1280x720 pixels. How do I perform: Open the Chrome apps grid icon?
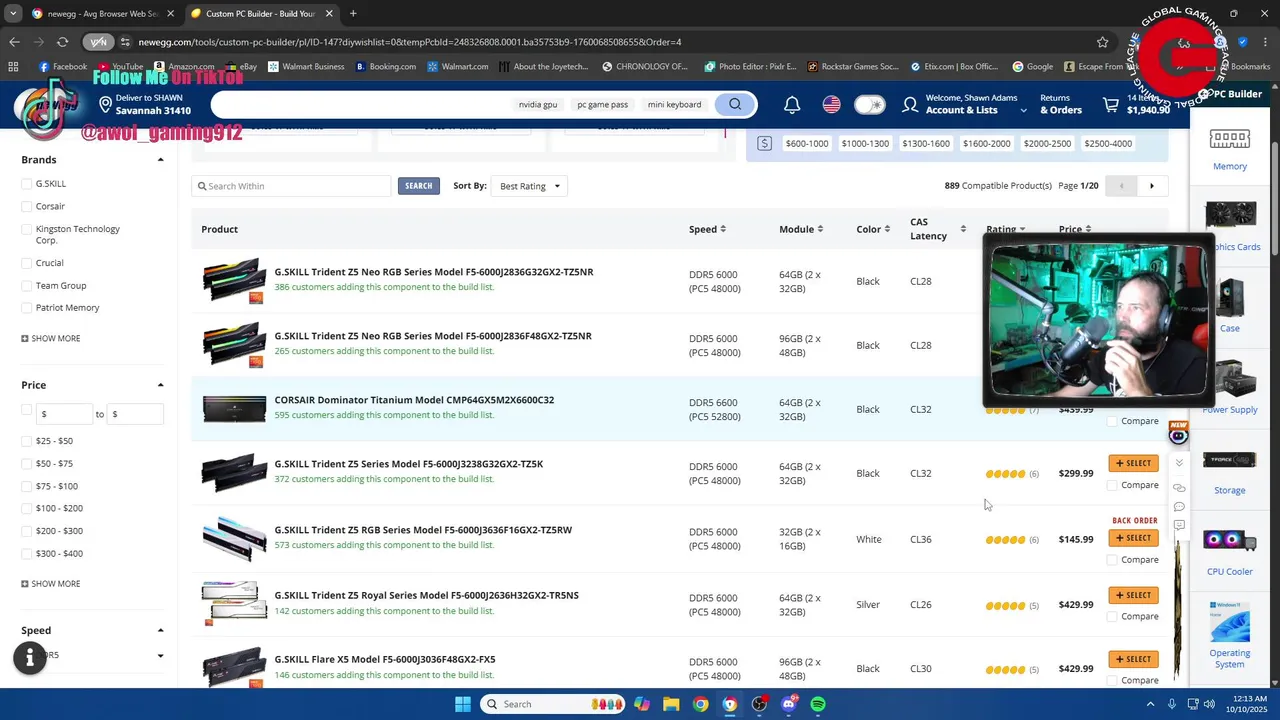click(x=13, y=67)
